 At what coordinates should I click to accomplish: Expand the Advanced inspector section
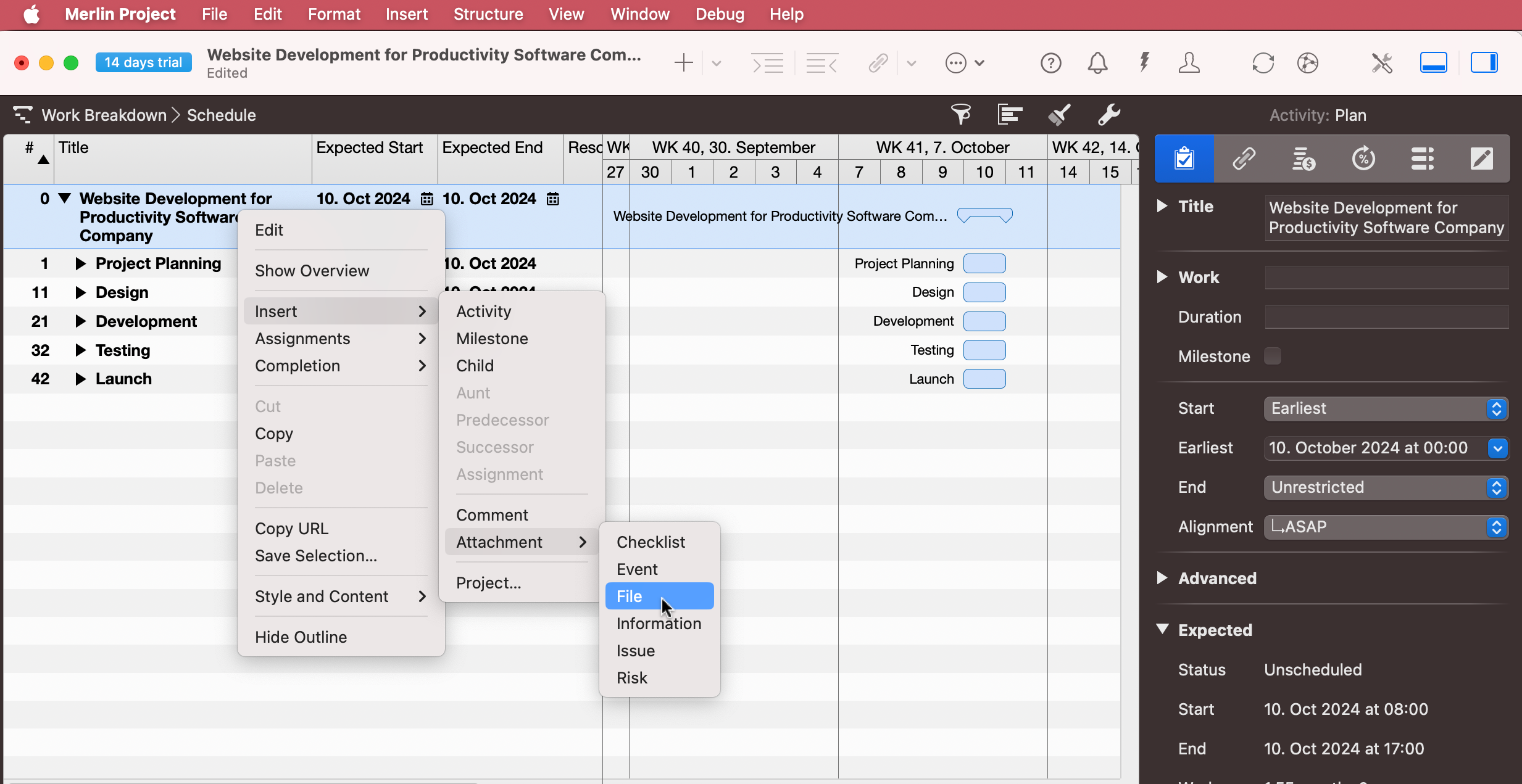click(1162, 578)
